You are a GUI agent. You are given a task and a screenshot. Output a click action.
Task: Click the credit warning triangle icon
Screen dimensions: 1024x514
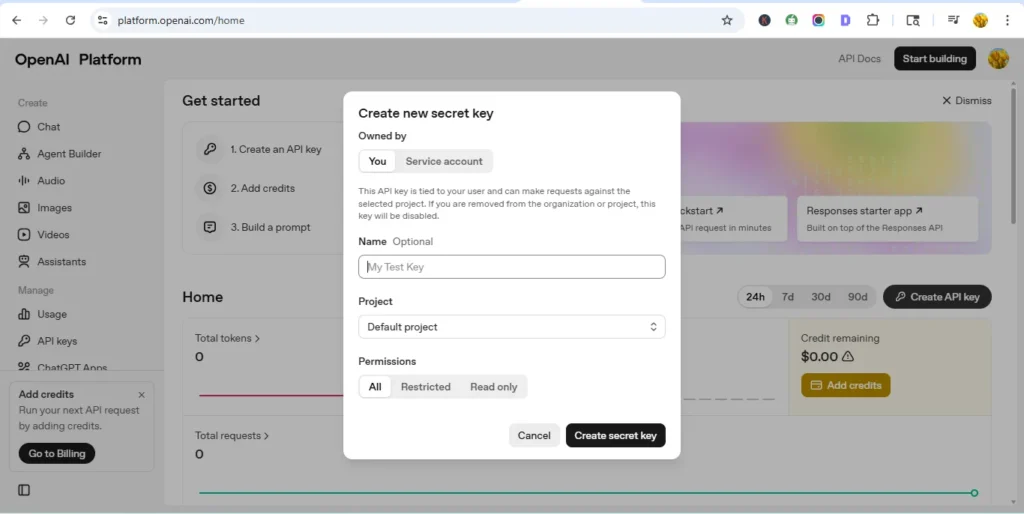click(x=848, y=357)
